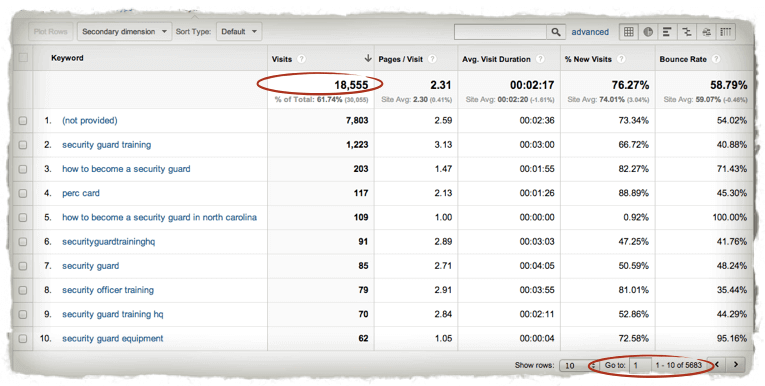Click the Visits descending sort arrow

tap(368, 59)
